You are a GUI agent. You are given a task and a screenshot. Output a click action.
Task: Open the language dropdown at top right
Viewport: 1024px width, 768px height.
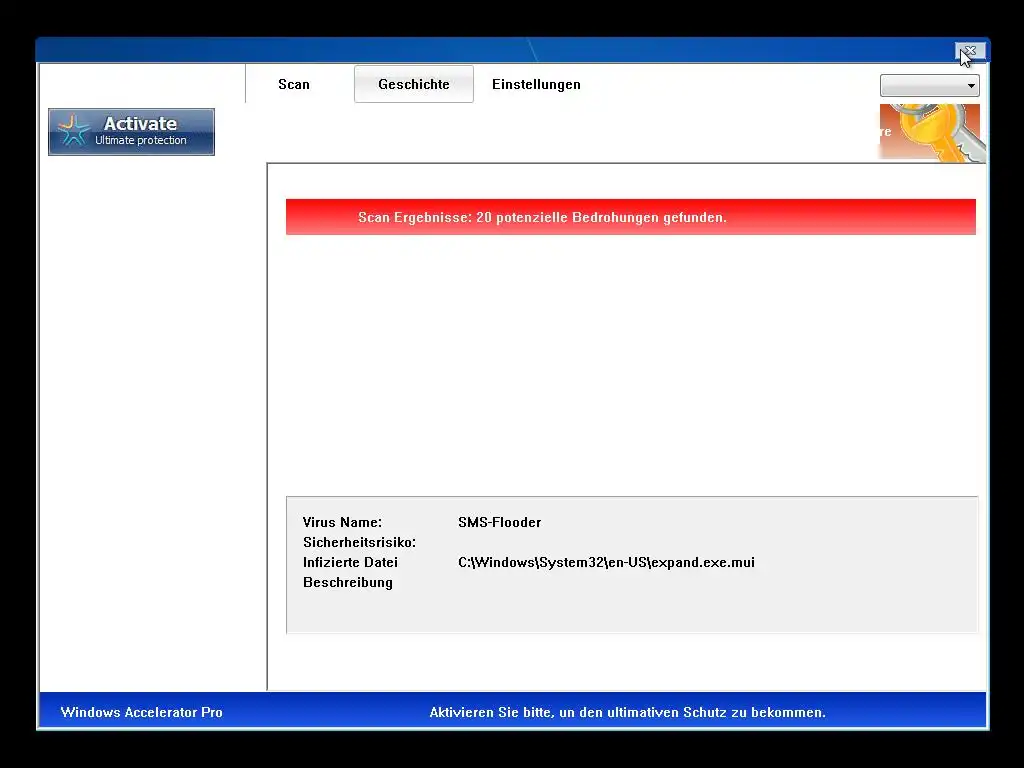[929, 86]
